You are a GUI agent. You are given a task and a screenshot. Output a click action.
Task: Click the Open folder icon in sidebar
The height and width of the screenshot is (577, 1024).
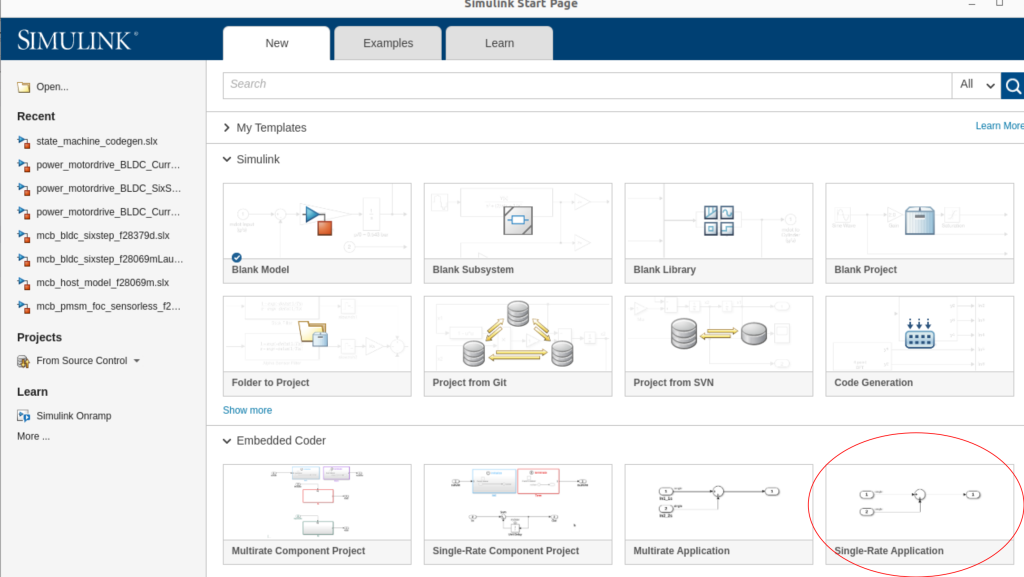24,87
